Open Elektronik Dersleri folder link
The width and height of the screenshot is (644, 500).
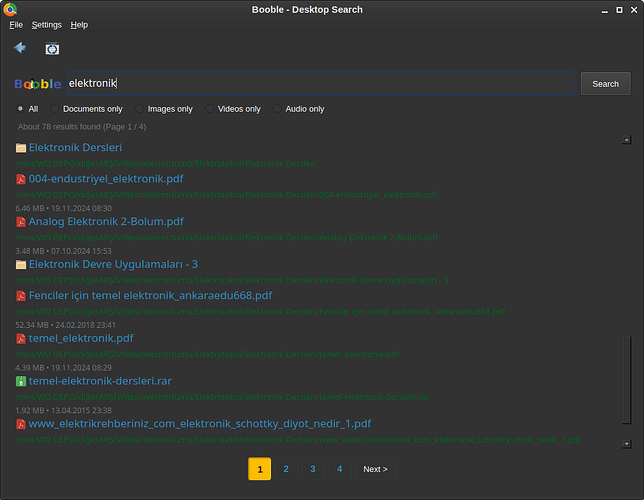(x=75, y=147)
